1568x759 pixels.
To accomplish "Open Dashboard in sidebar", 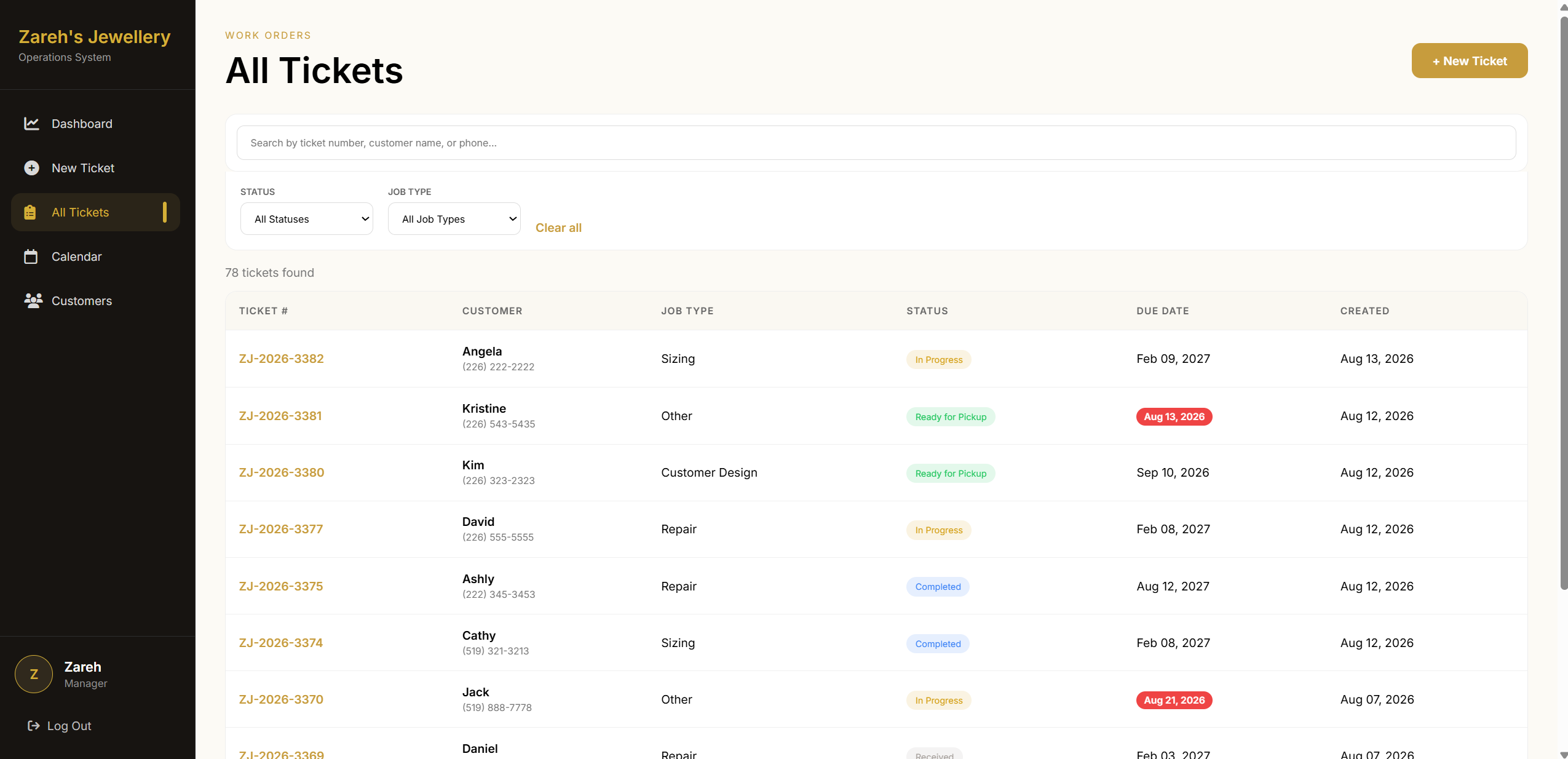I will (95, 124).
